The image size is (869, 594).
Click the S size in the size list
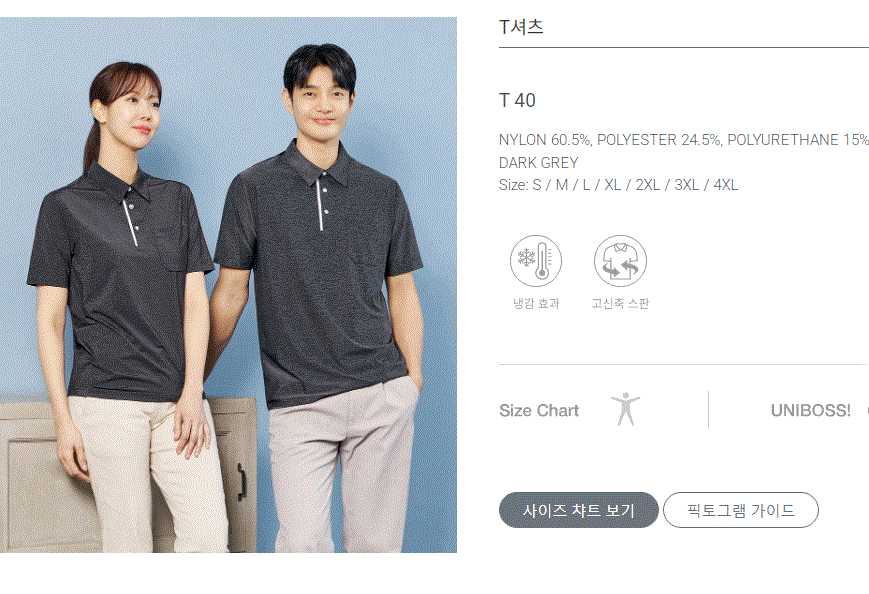[x=537, y=185]
